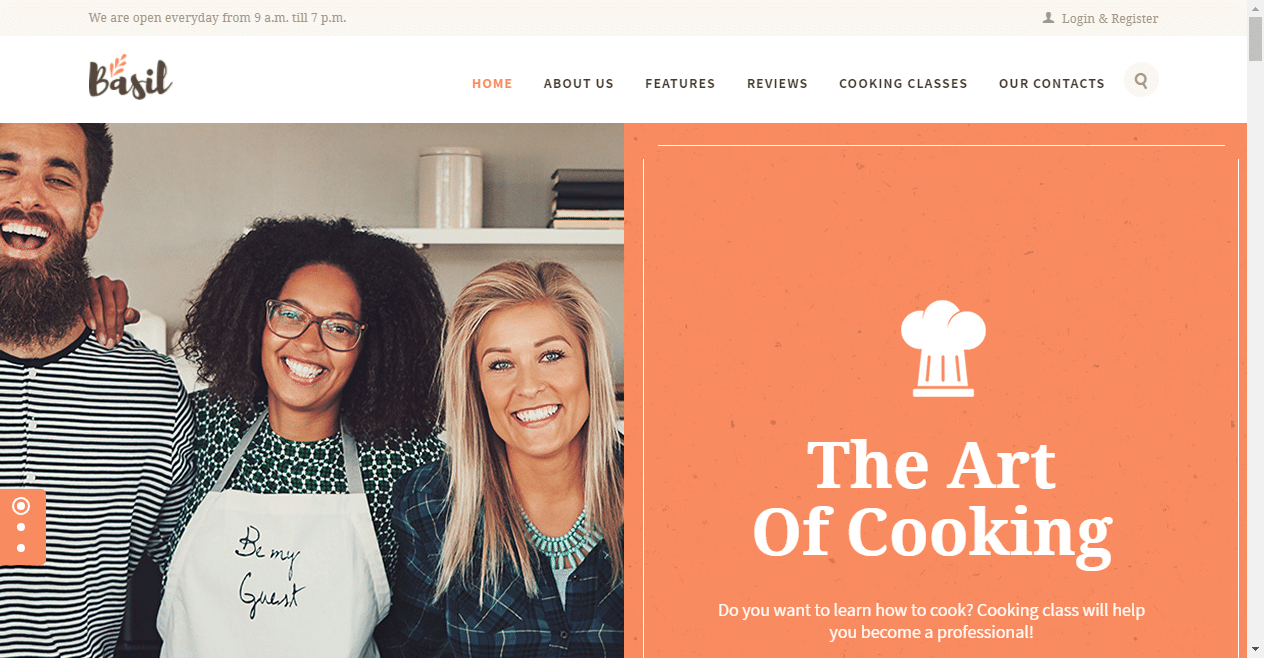Click the "The Art Of Cooking" heading
Screen dimensions: 1264x658
tap(932, 498)
